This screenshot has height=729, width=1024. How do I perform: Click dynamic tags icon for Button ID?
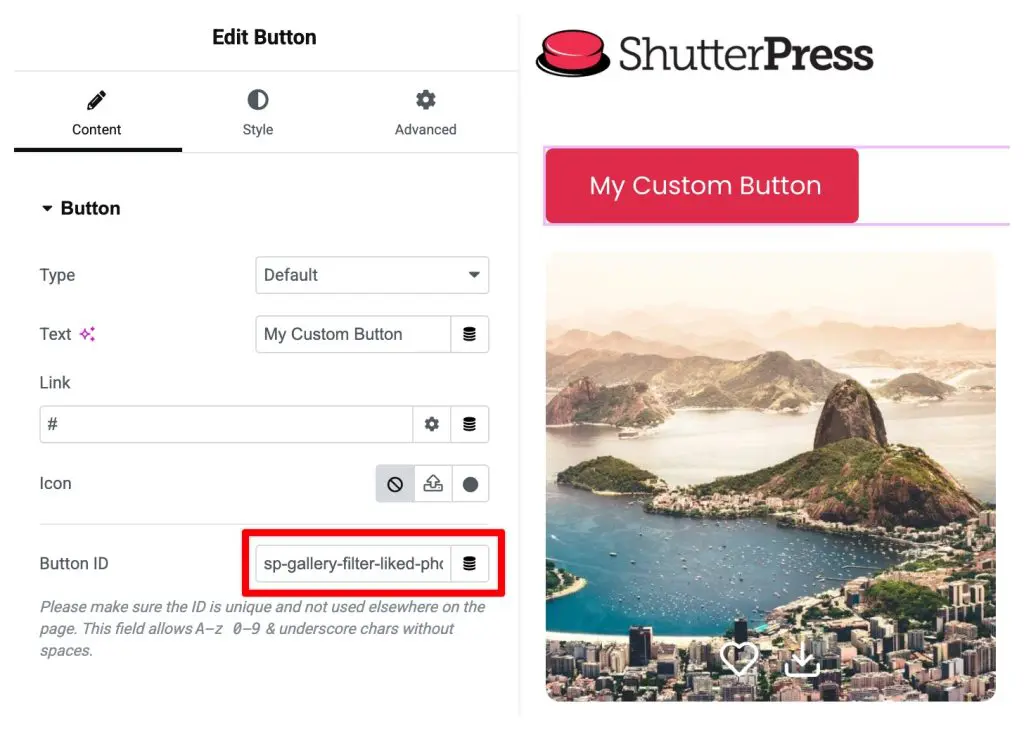(470, 563)
